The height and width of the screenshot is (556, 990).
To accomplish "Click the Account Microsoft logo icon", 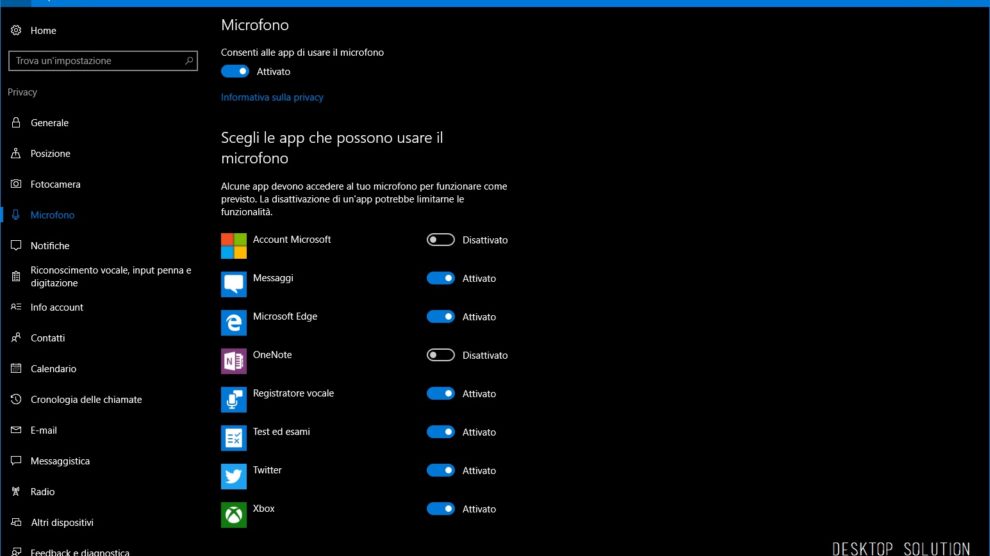I will tap(234, 246).
